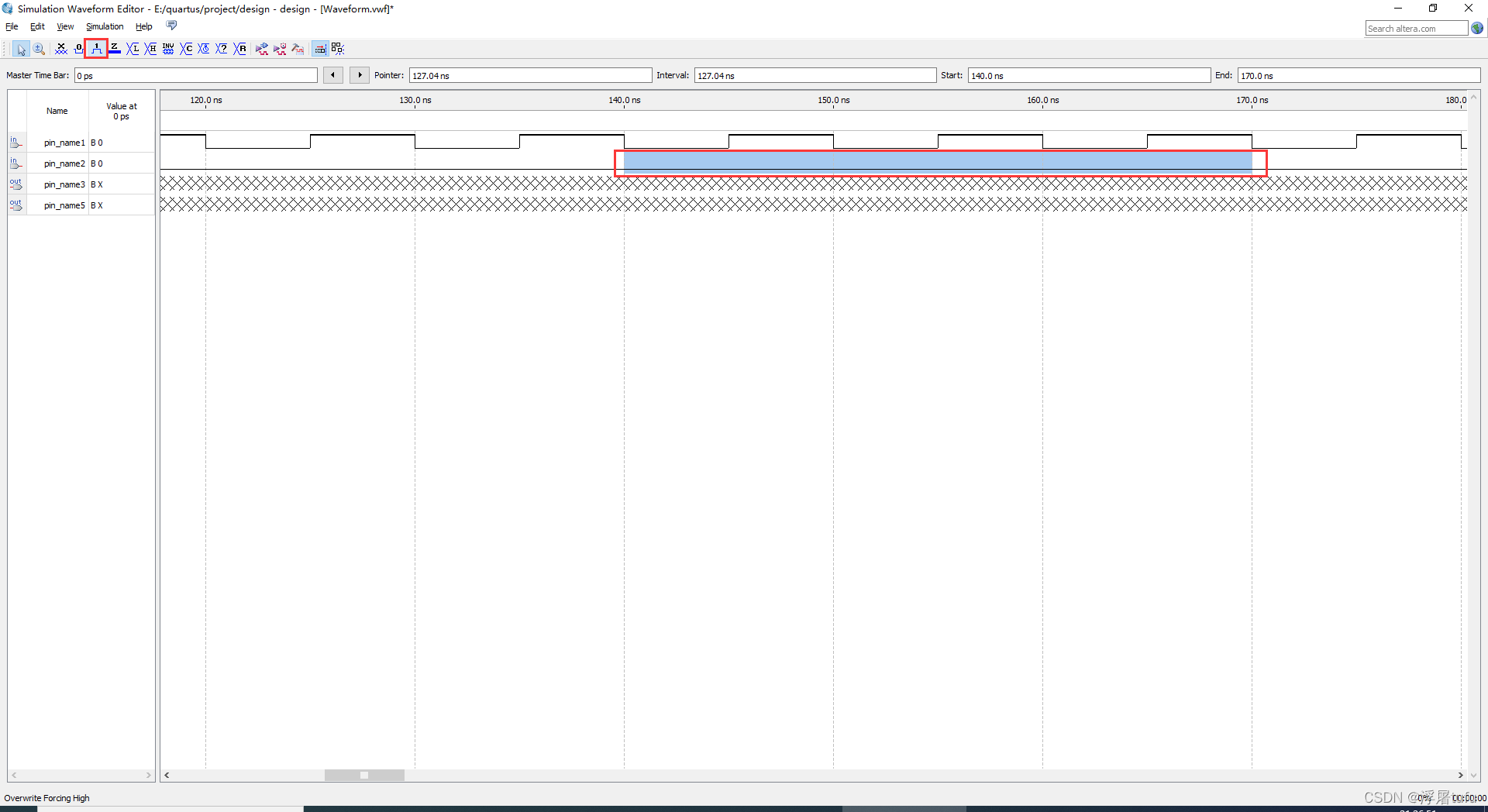Apply Weak Low (L) to selection
1488x812 pixels.
pyautogui.click(x=133, y=49)
